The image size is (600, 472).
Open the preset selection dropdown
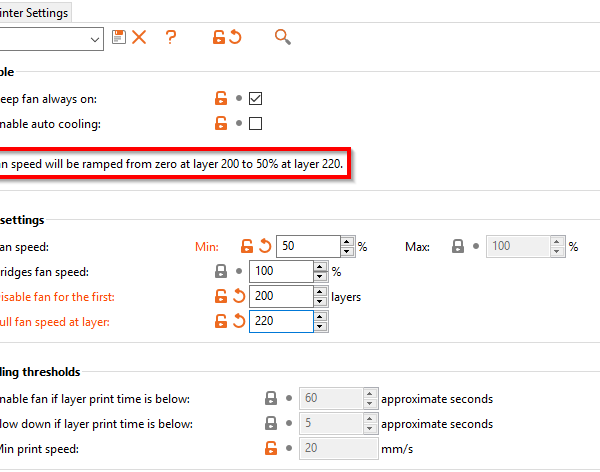(95, 38)
